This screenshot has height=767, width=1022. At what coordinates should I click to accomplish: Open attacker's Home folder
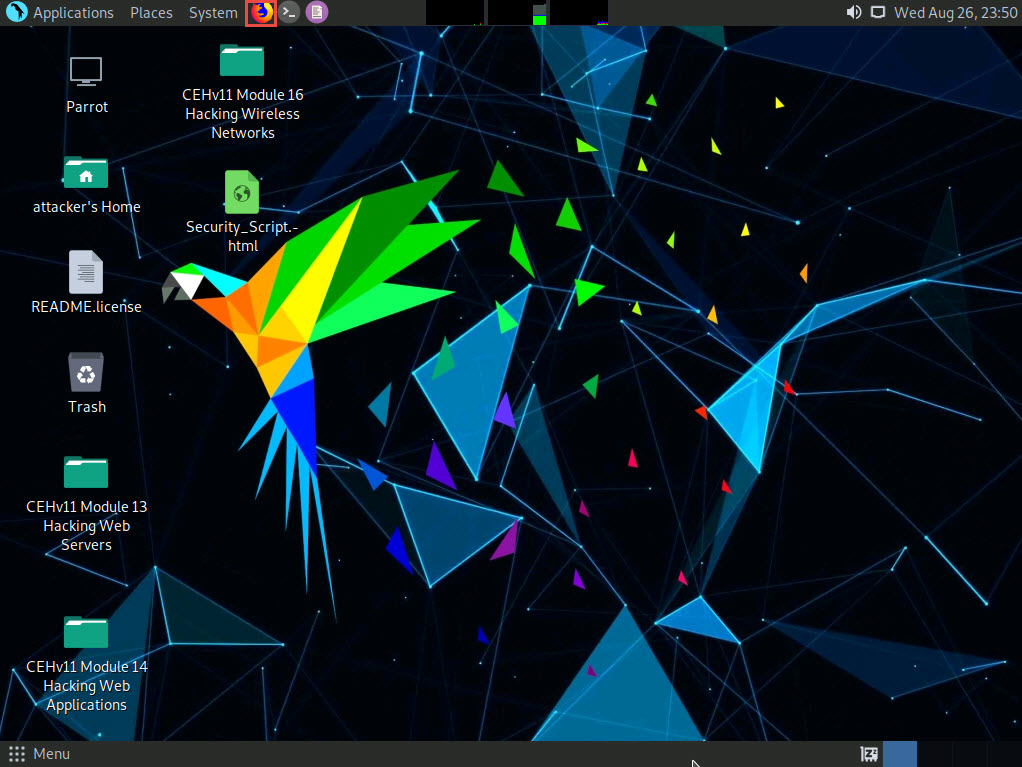point(86,172)
